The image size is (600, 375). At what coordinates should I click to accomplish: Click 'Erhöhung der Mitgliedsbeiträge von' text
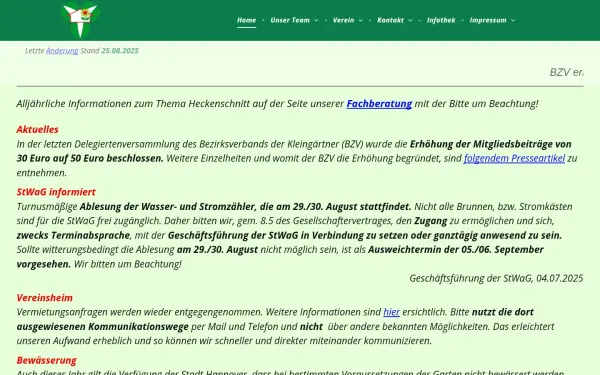[491, 144]
